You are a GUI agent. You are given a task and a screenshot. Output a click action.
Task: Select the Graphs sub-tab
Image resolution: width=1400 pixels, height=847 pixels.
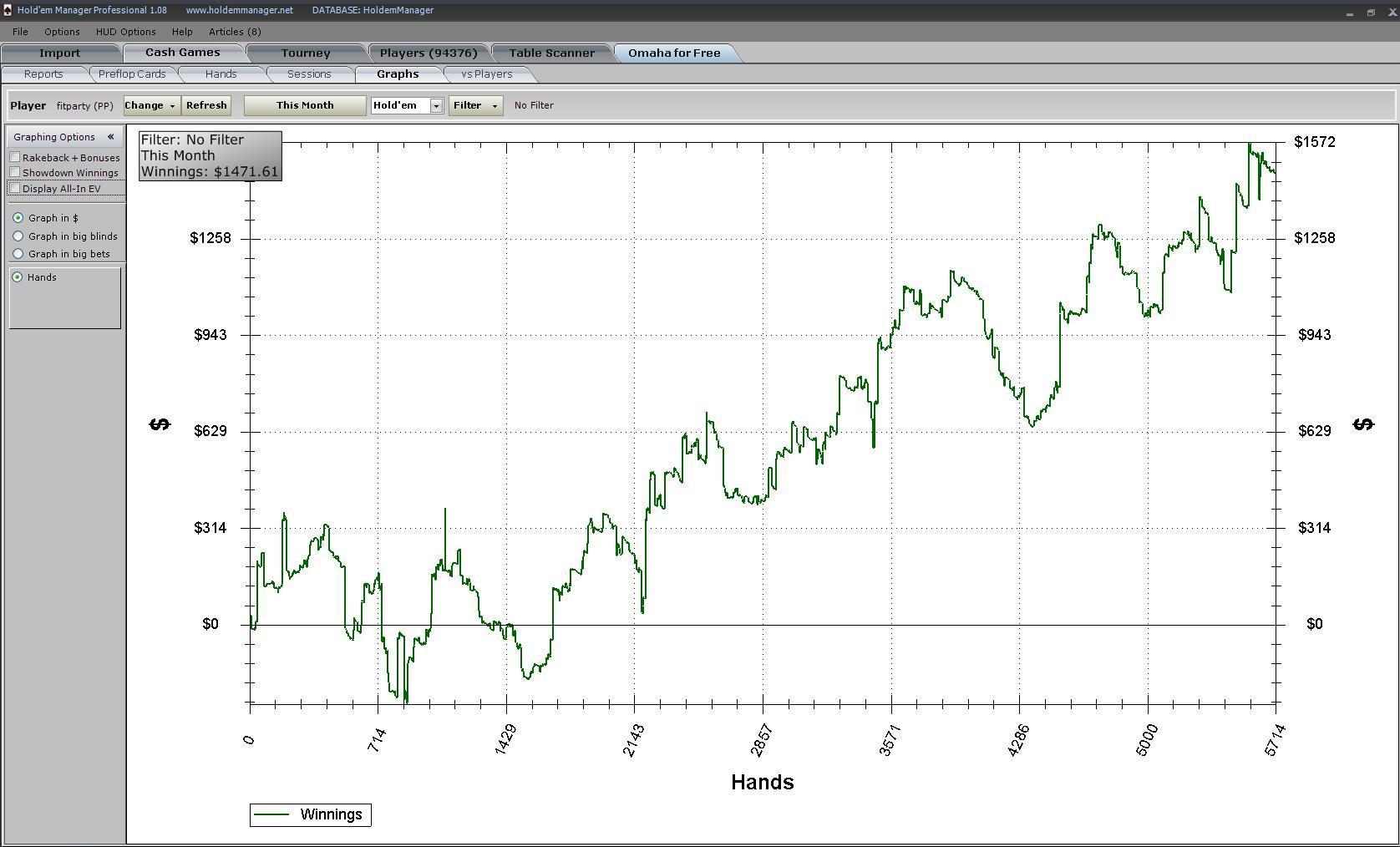pos(398,74)
